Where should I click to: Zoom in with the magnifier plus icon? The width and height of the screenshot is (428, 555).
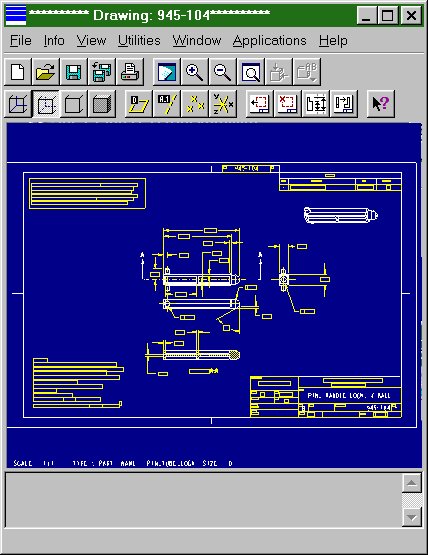coord(194,72)
